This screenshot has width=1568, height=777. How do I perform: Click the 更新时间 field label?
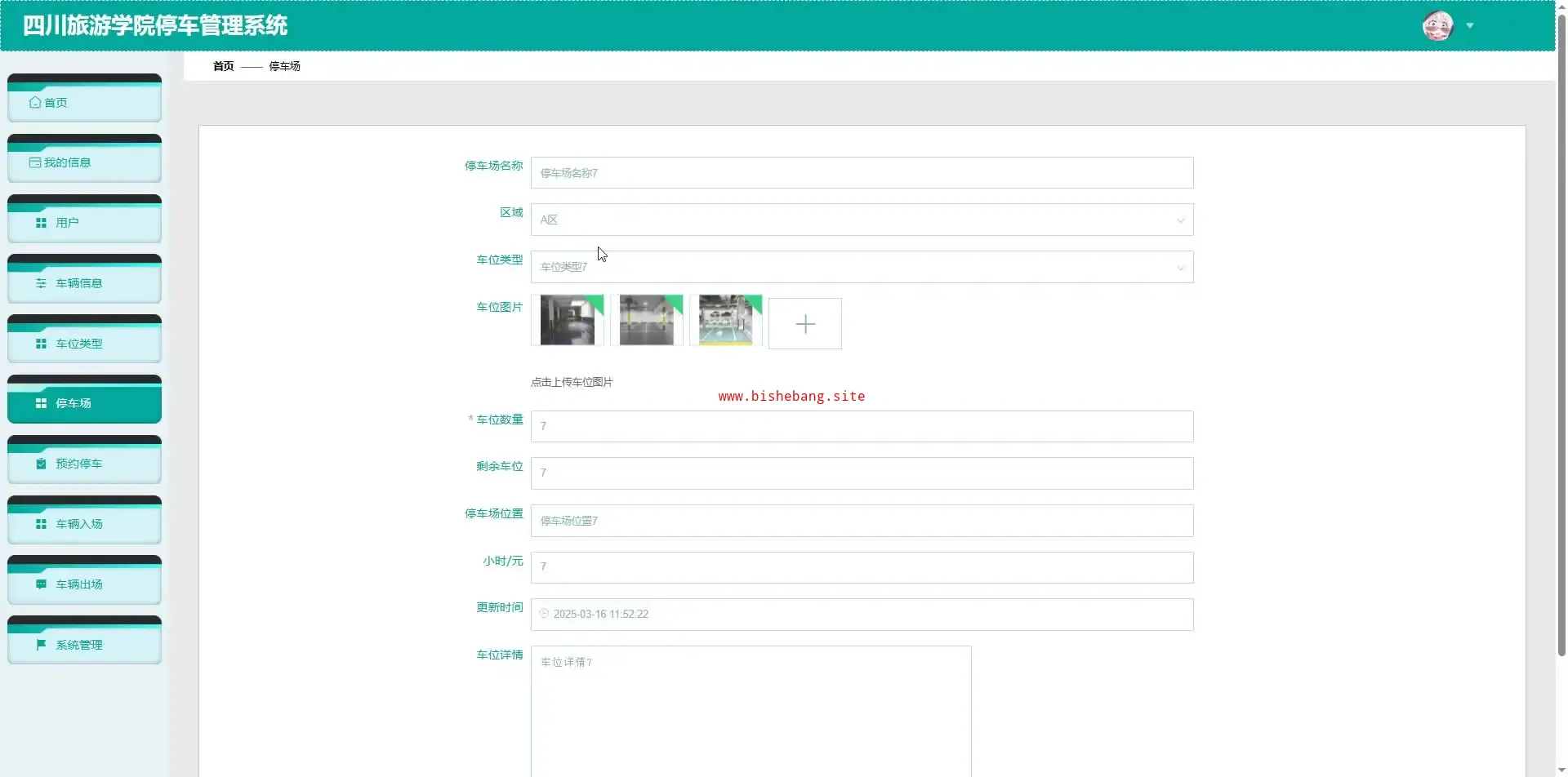pos(500,607)
